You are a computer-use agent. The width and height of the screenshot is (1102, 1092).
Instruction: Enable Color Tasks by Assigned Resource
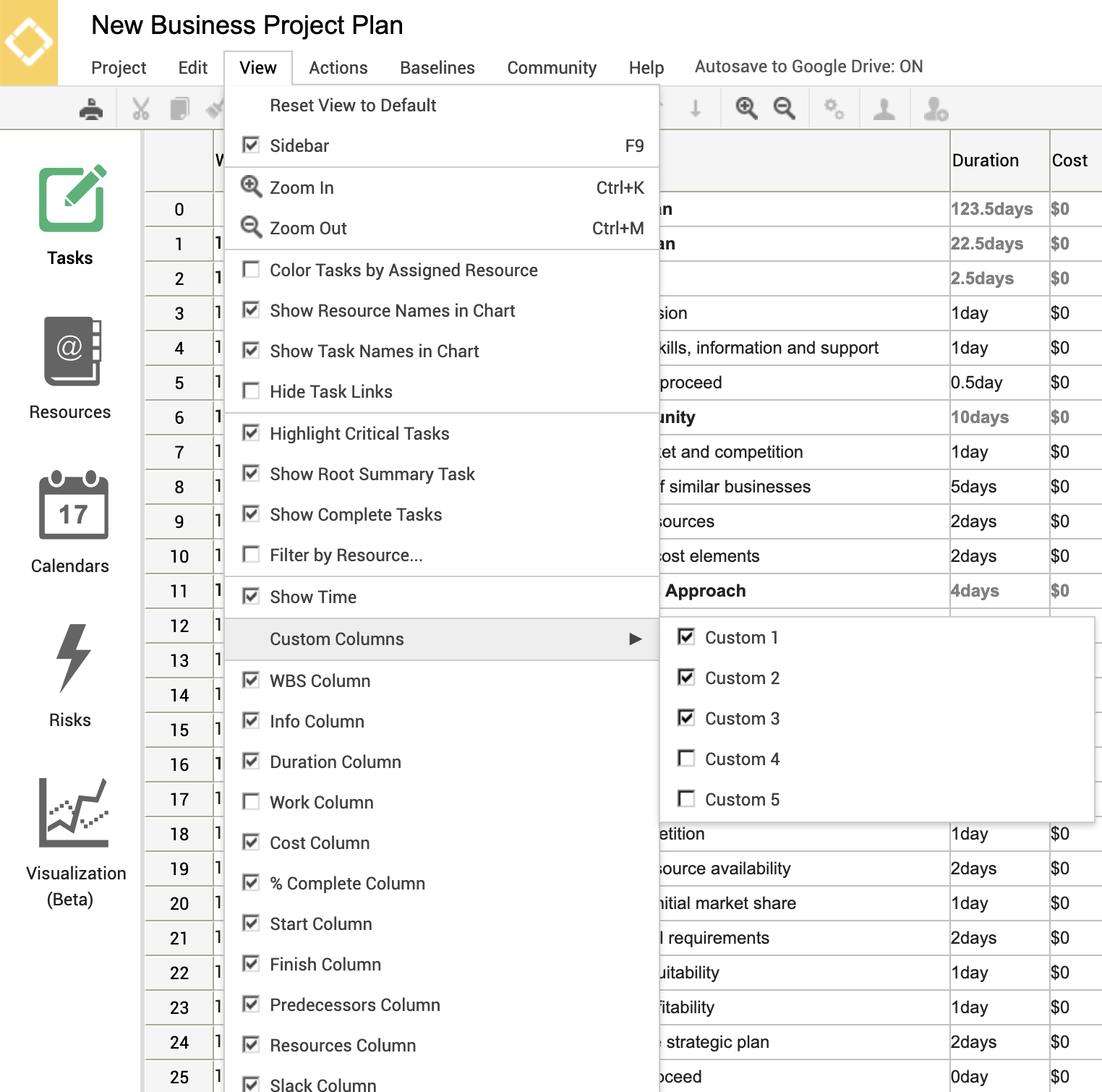tap(251, 270)
